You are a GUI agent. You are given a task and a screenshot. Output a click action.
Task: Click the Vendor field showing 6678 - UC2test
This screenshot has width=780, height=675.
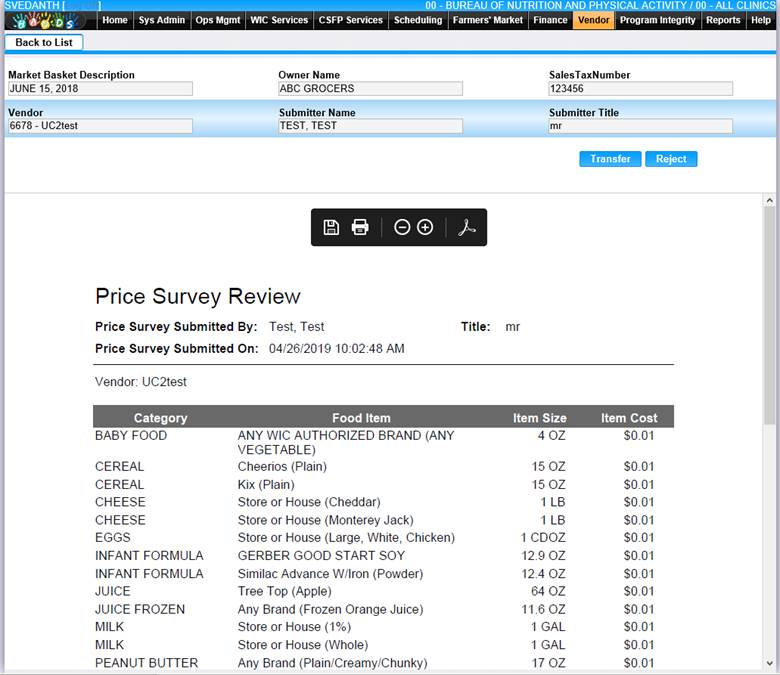[x=100, y=126]
